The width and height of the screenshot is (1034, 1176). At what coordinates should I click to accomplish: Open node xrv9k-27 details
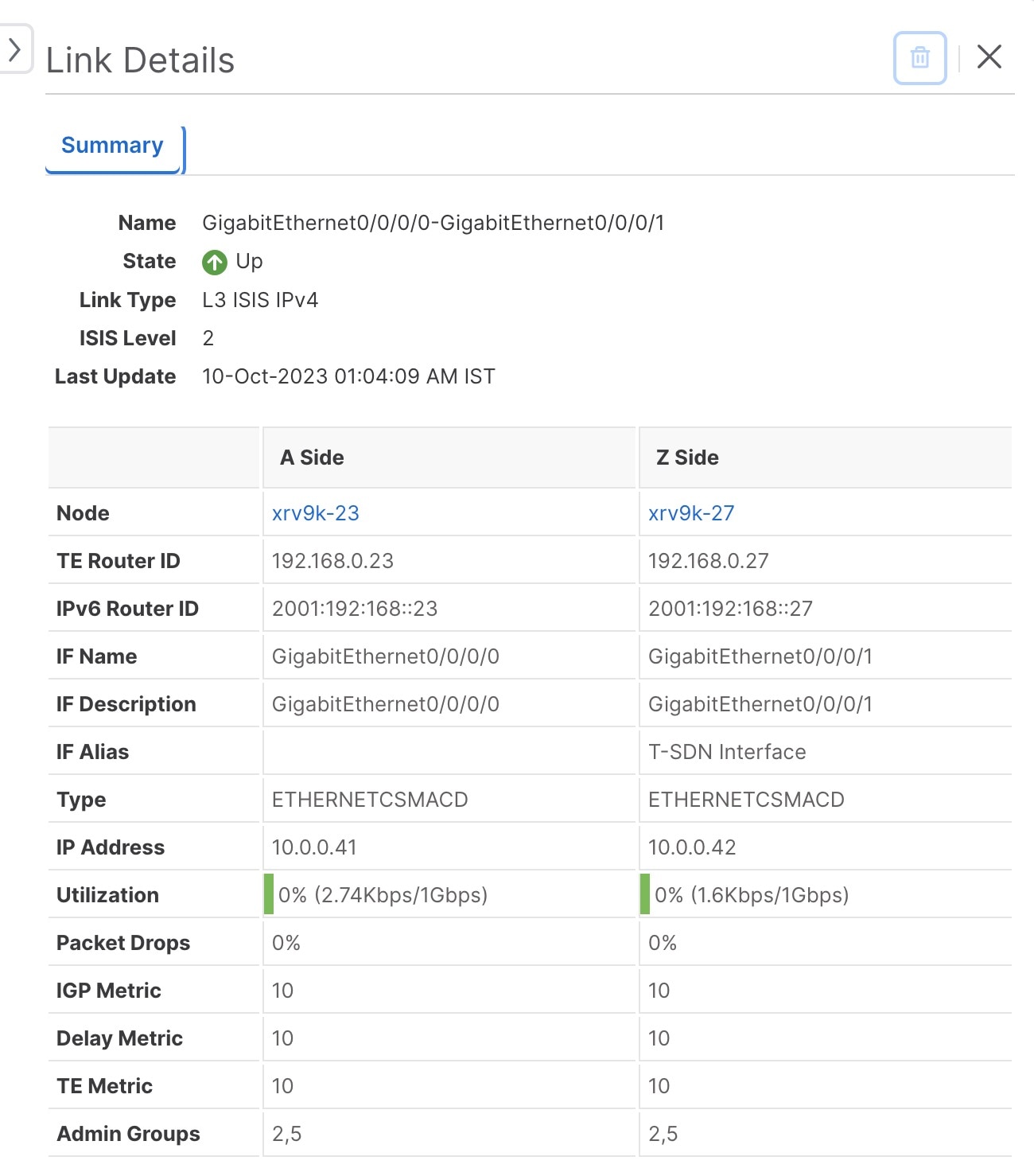[691, 513]
